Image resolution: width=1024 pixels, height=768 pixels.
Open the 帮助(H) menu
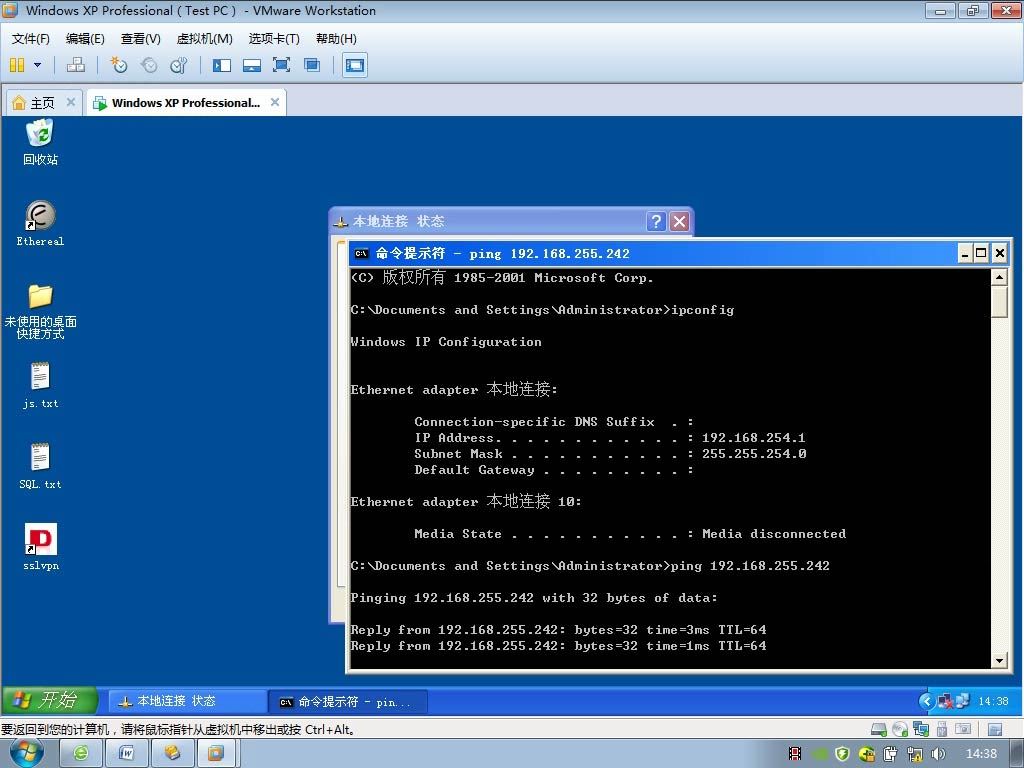coord(336,39)
